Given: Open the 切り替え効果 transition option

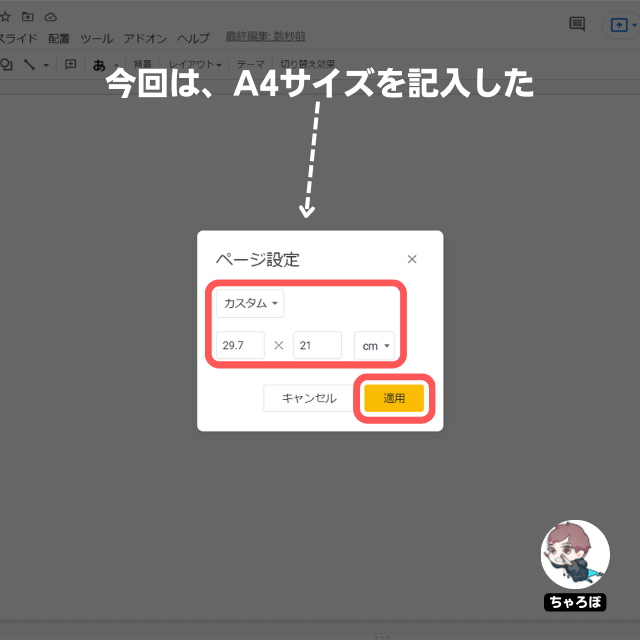Looking at the screenshot, I should pyautogui.click(x=307, y=64).
